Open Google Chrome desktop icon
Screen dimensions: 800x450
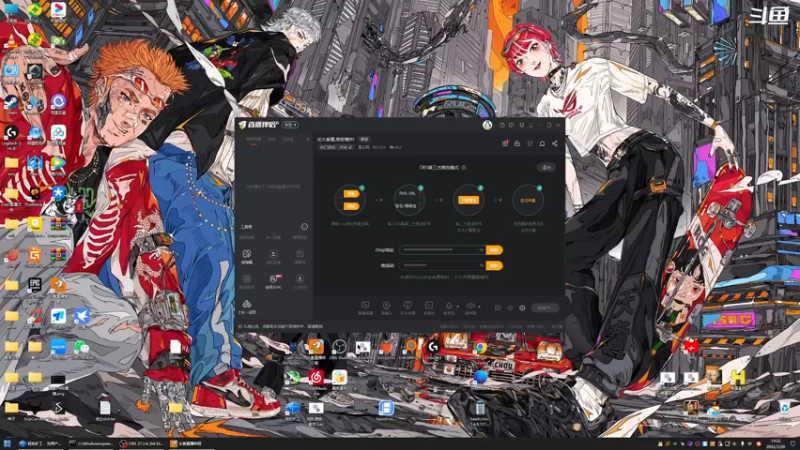pyautogui.click(x=480, y=349)
